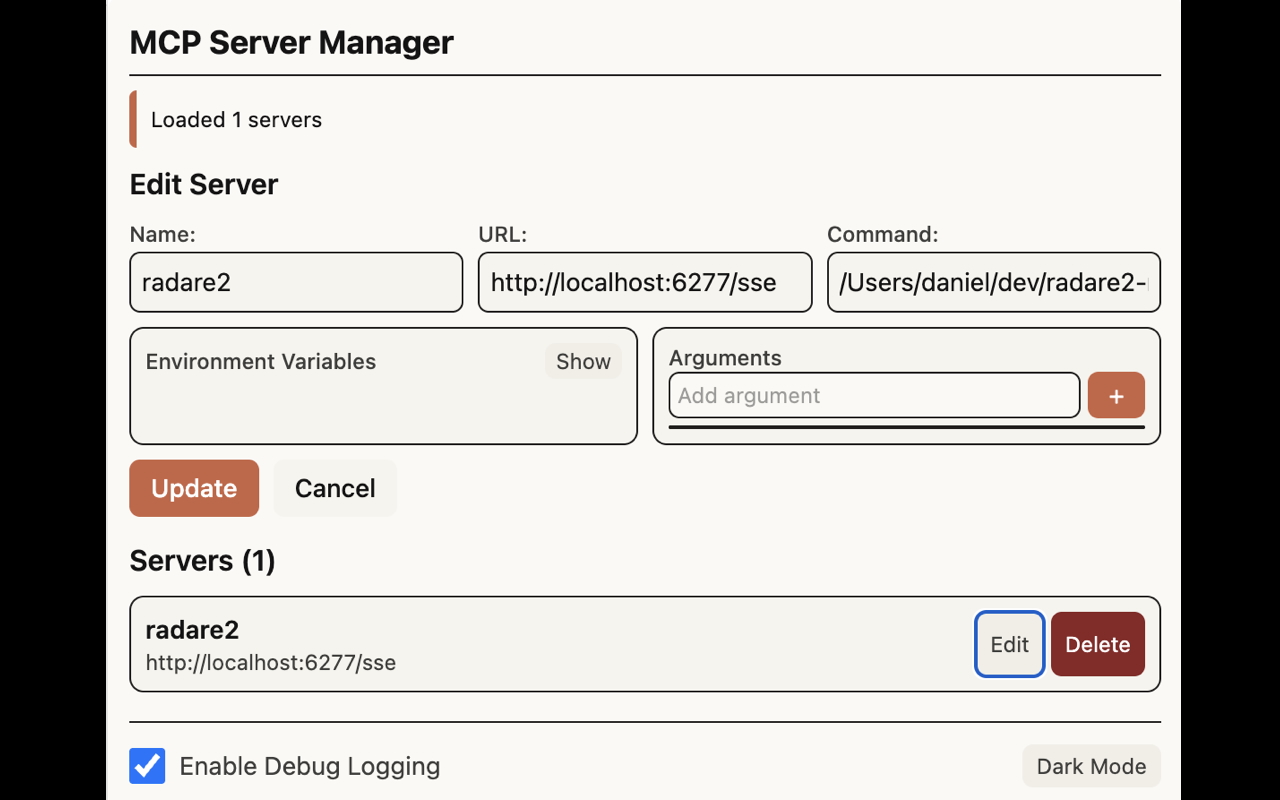Click the Arguments section label

725,358
